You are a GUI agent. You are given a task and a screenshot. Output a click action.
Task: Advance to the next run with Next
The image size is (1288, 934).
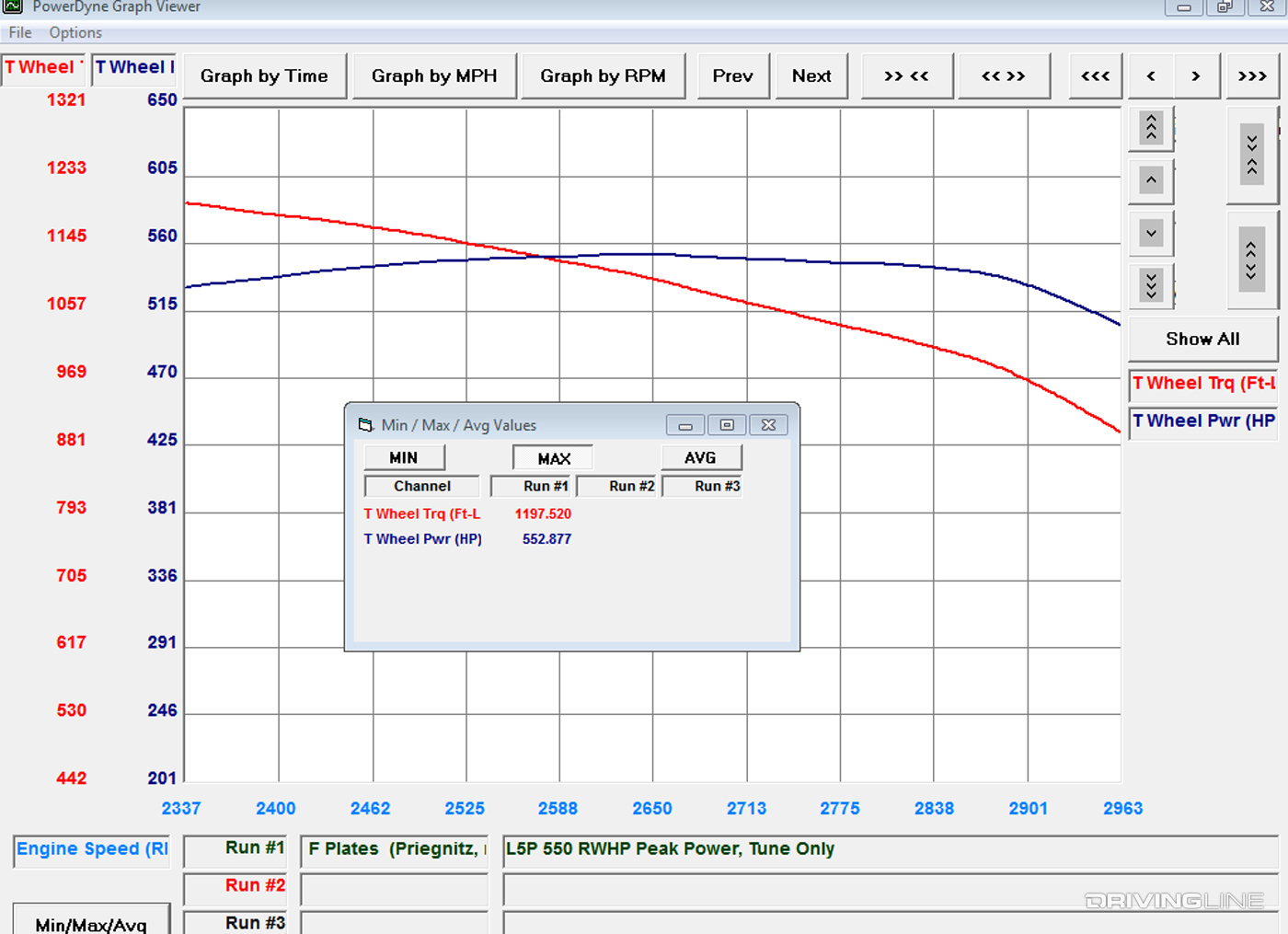[x=811, y=76]
